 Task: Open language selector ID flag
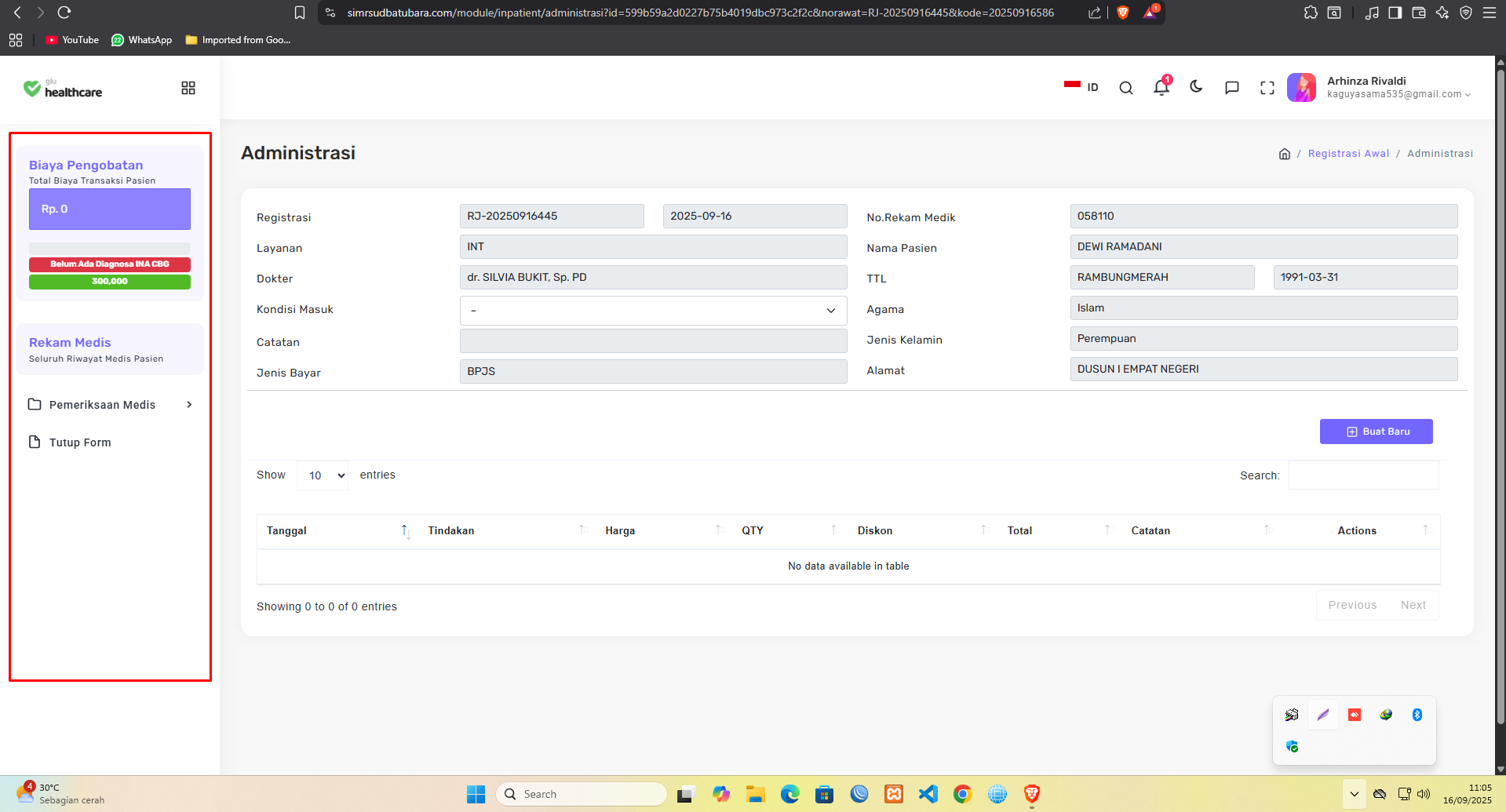[x=1081, y=87]
